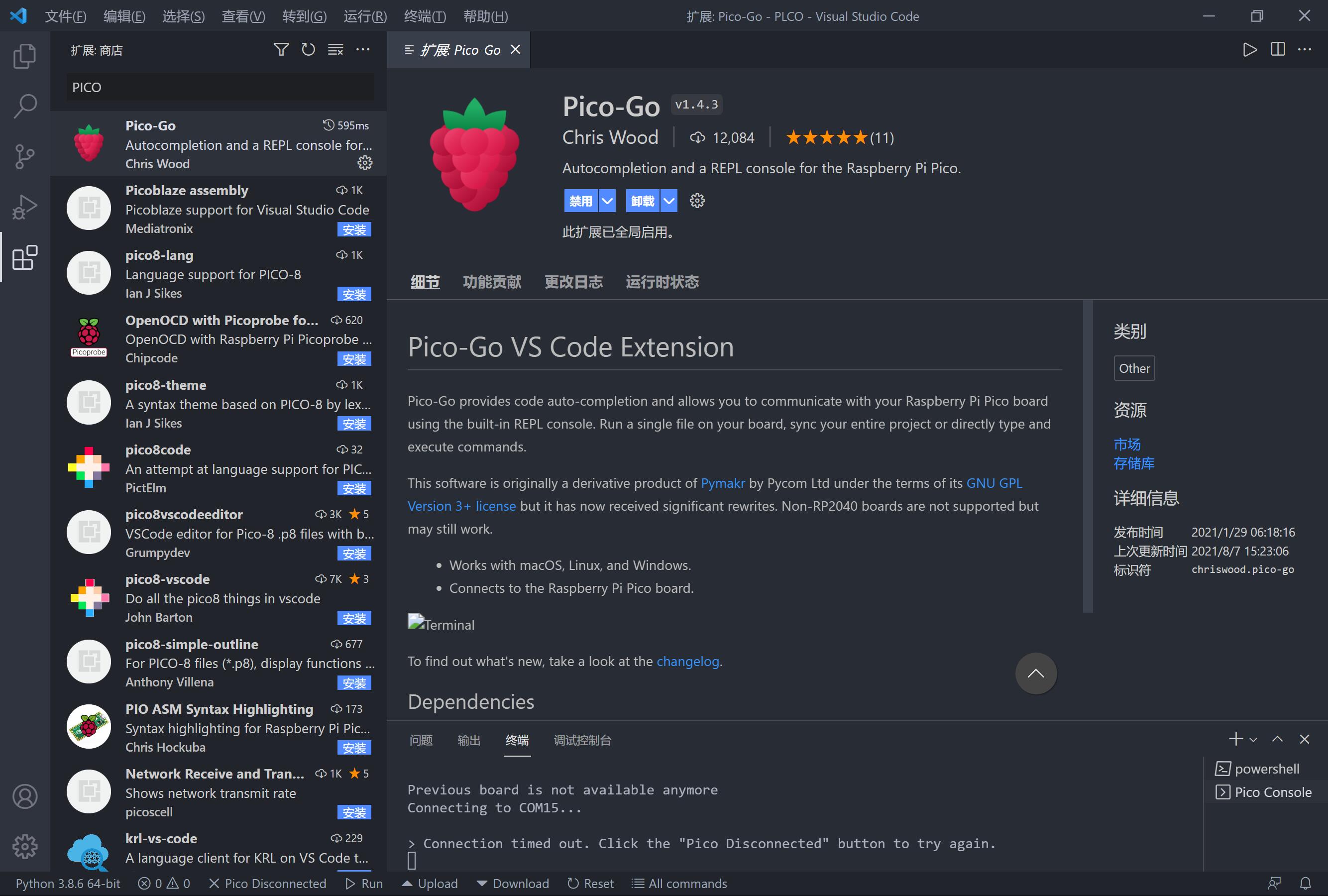The height and width of the screenshot is (896, 1328).
Task: Maximize the terminal panel size
Action: tap(1277, 739)
